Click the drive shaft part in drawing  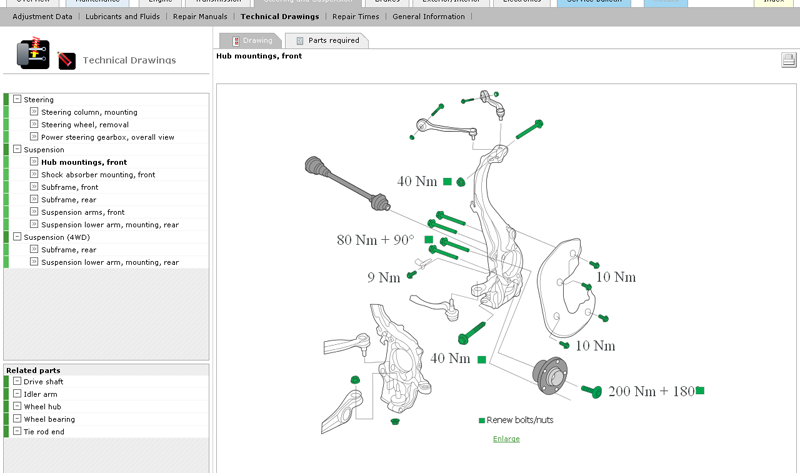pyautogui.click(x=347, y=183)
